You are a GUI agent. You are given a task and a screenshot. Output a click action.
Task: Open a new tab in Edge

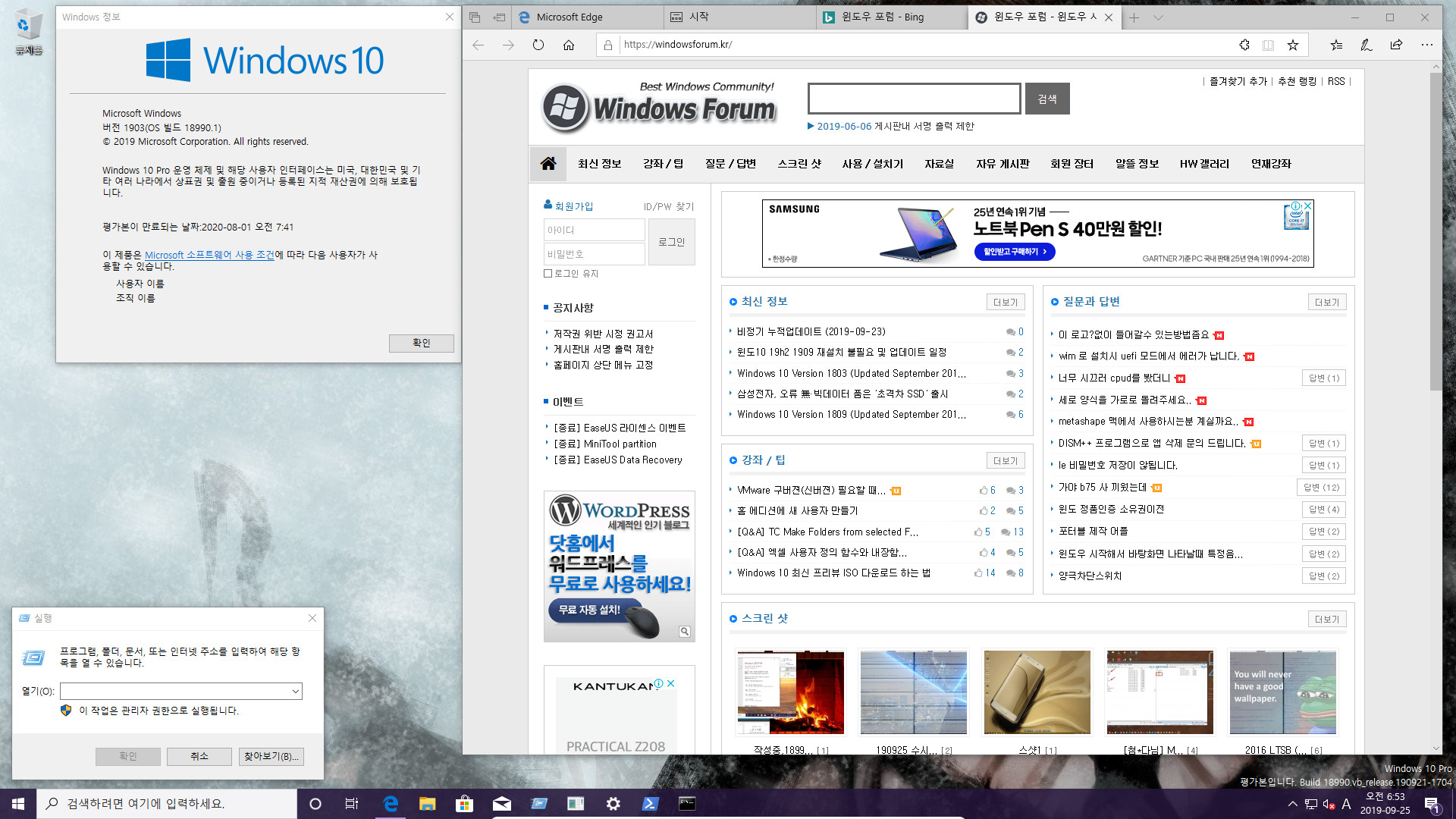[1134, 17]
